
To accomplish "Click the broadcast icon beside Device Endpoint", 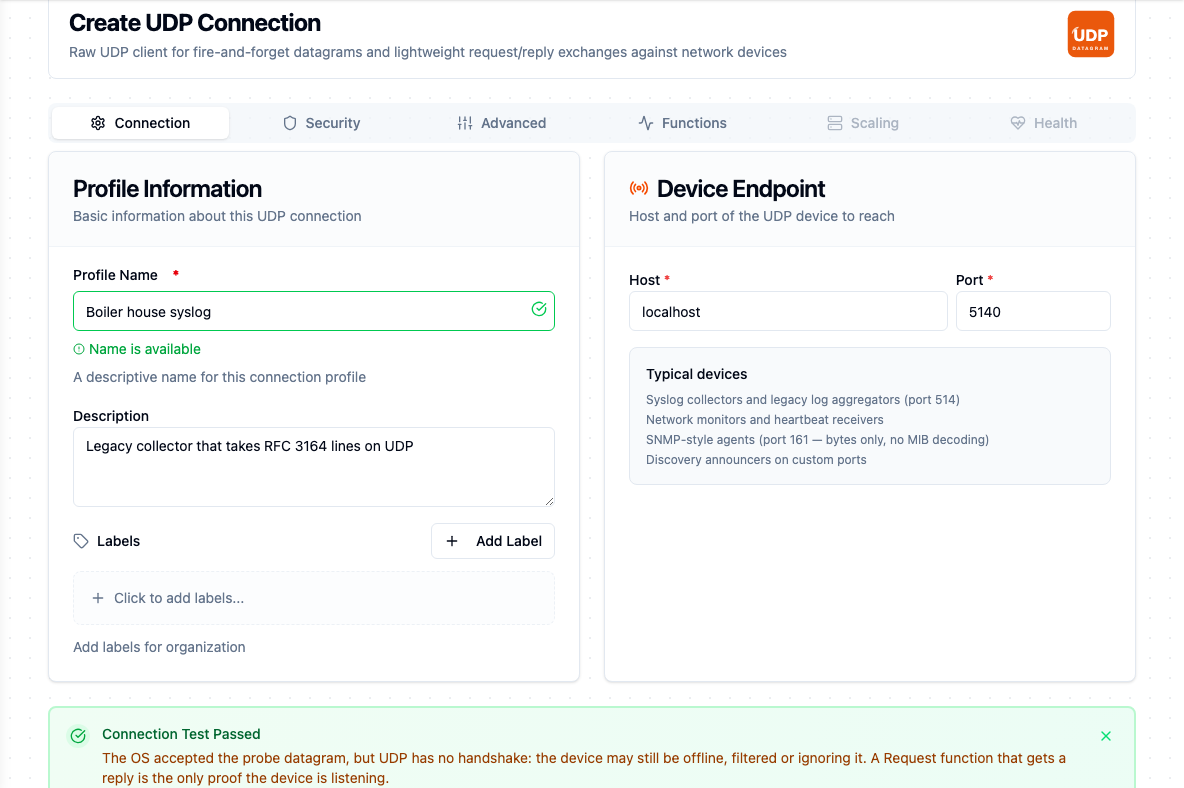I will (x=639, y=188).
